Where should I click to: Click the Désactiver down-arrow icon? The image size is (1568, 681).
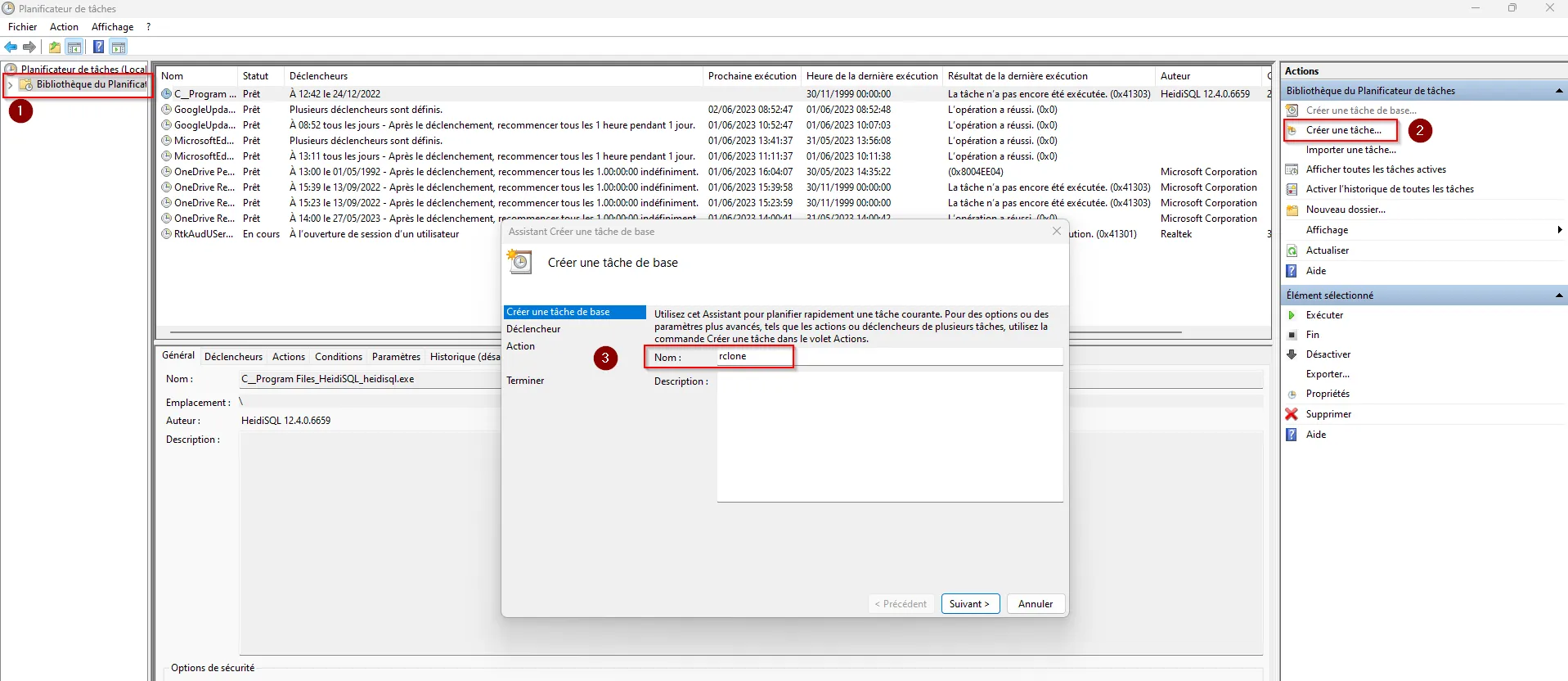pyautogui.click(x=1292, y=354)
